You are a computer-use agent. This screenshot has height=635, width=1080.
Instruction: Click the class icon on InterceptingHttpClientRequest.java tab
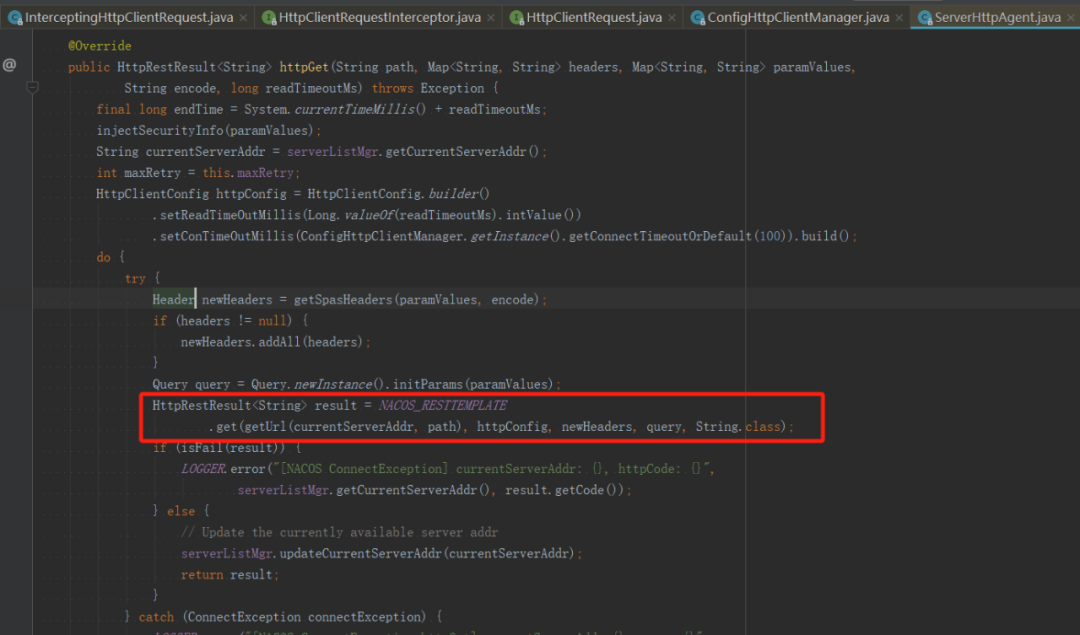(x=14, y=18)
